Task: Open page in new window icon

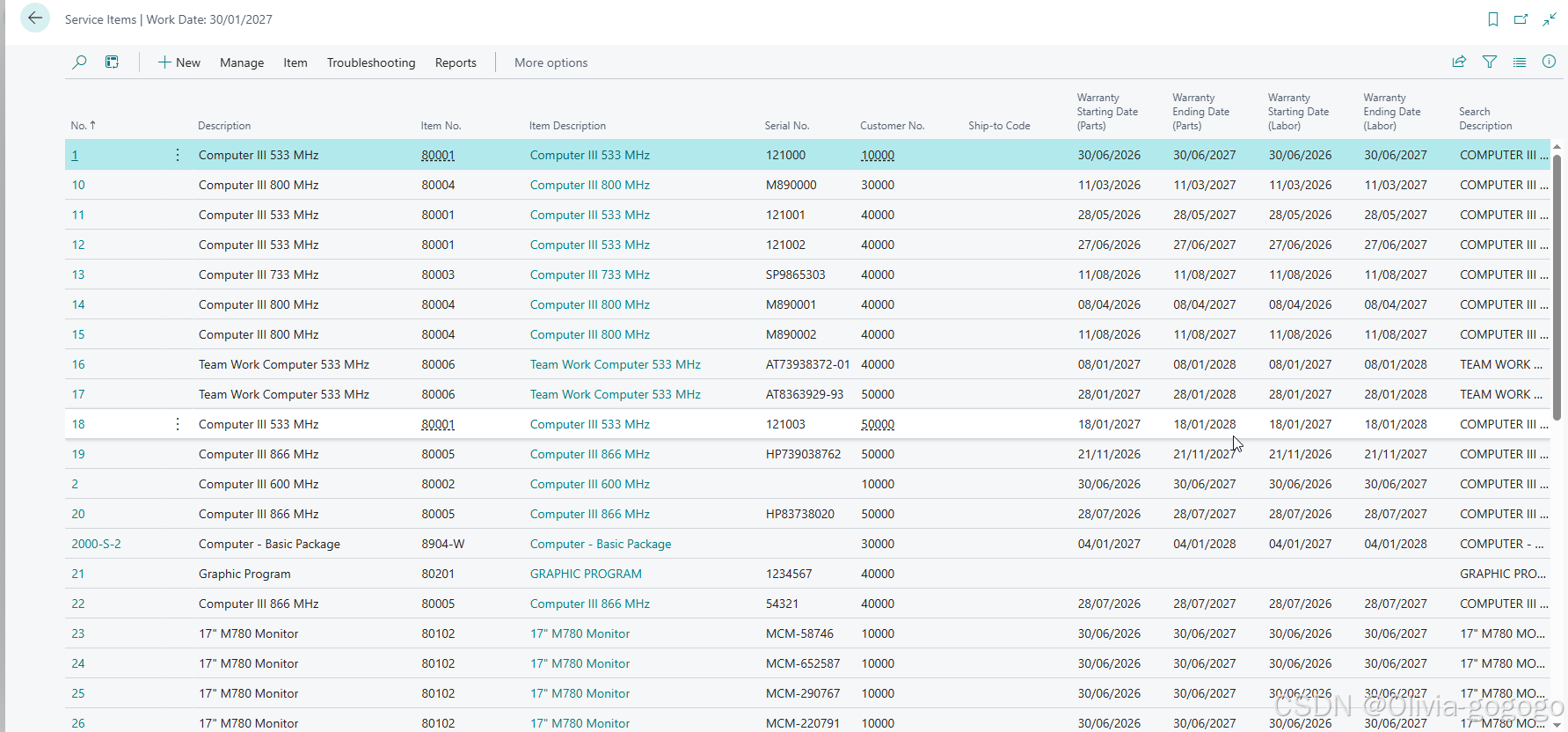Action: pos(1521,19)
